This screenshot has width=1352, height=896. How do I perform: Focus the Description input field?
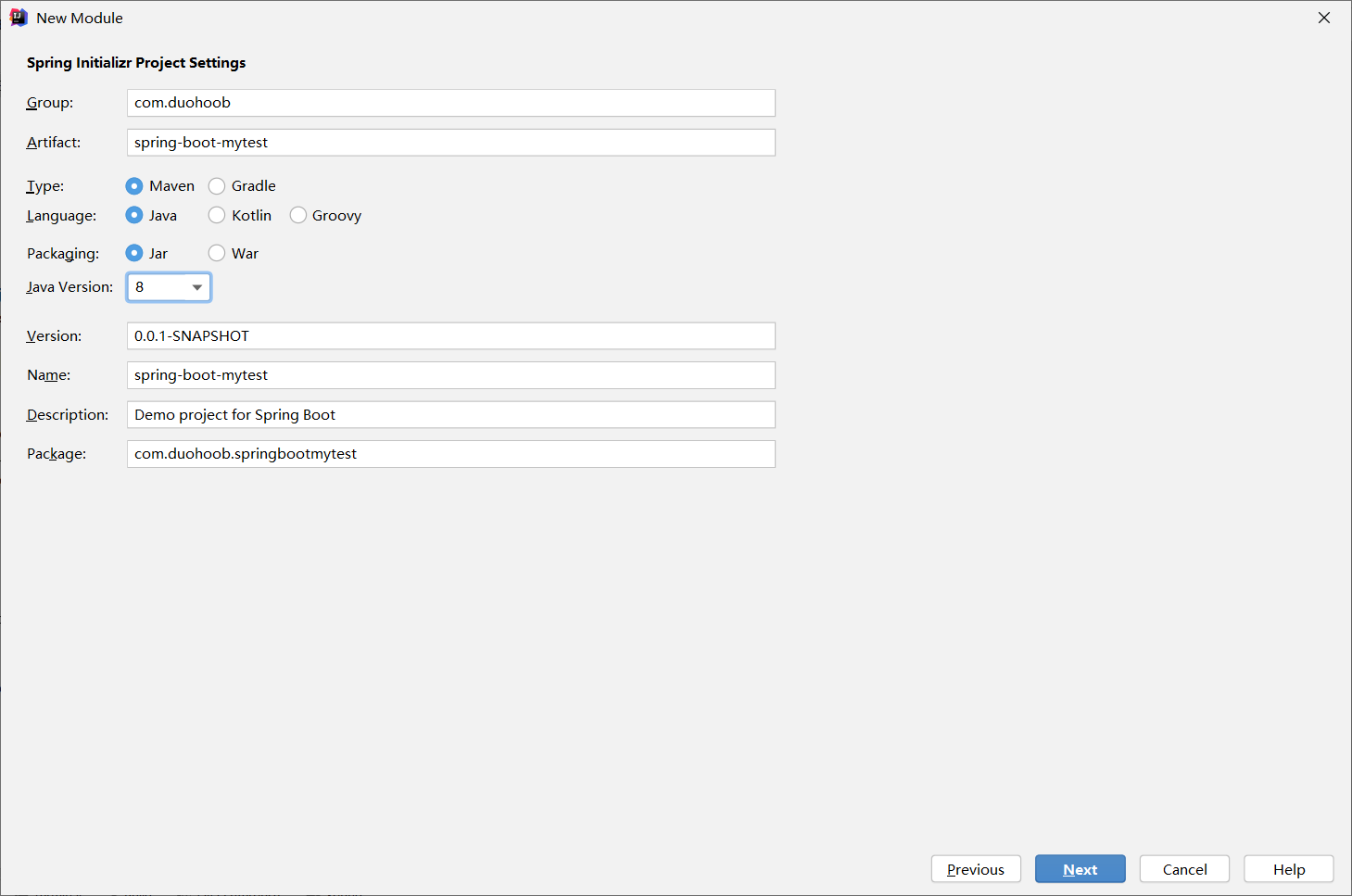point(450,415)
